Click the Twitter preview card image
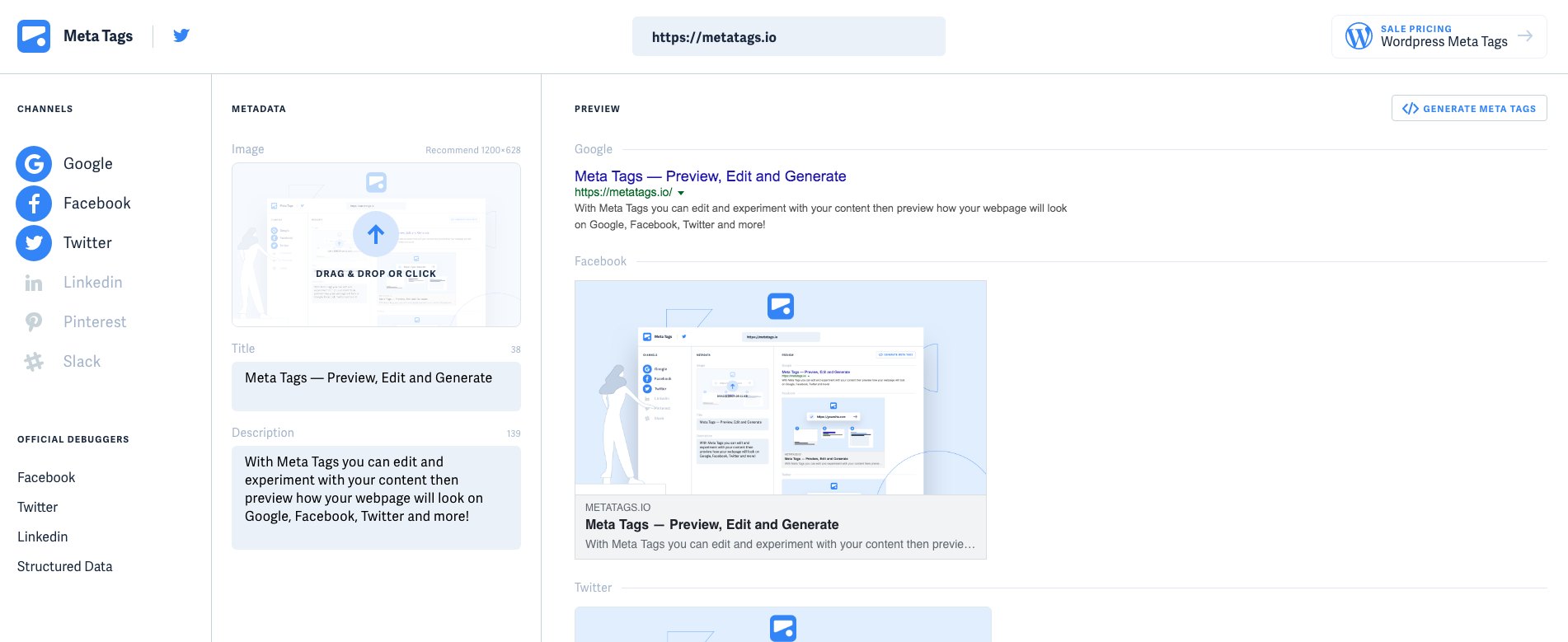Image resolution: width=1568 pixels, height=642 pixels. pyautogui.click(x=783, y=625)
